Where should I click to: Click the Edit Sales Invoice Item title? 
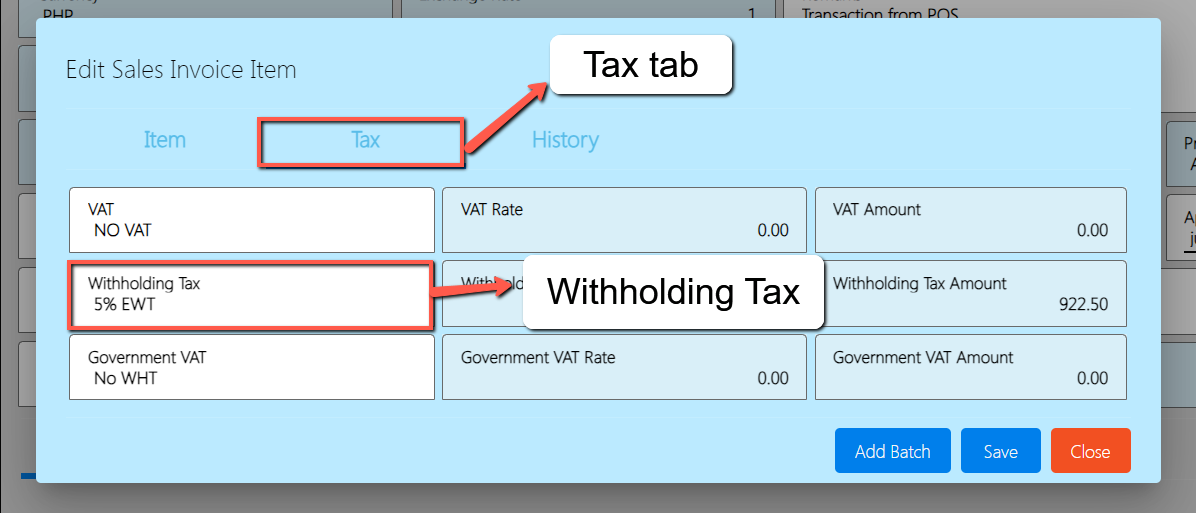[x=181, y=70]
